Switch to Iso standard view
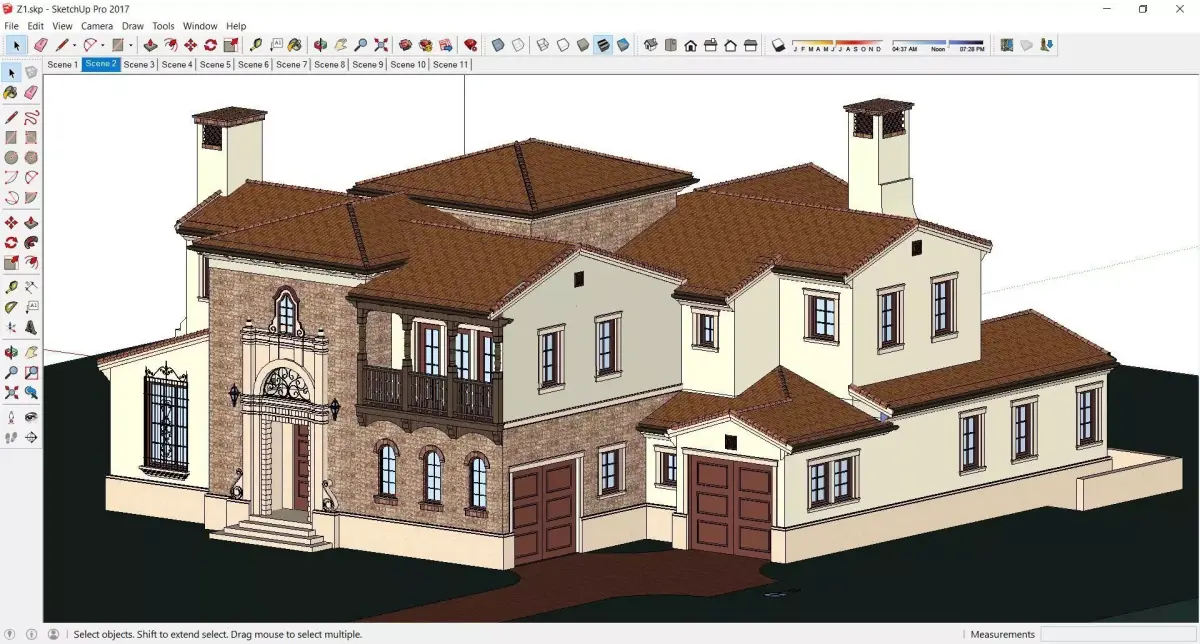The image size is (1200, 644). 650,45
